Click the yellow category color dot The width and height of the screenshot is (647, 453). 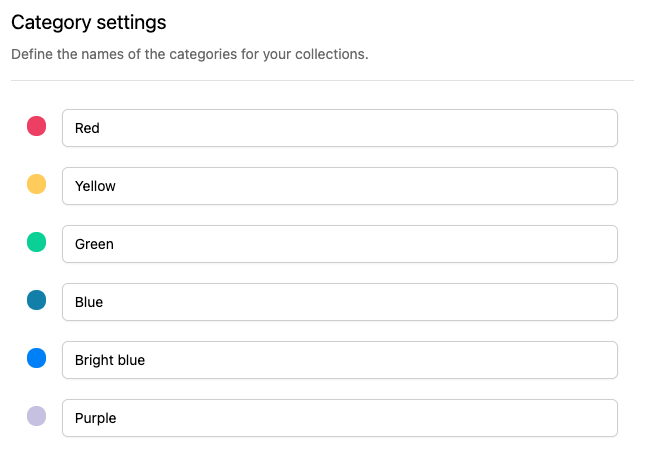[x=36, y=184]
